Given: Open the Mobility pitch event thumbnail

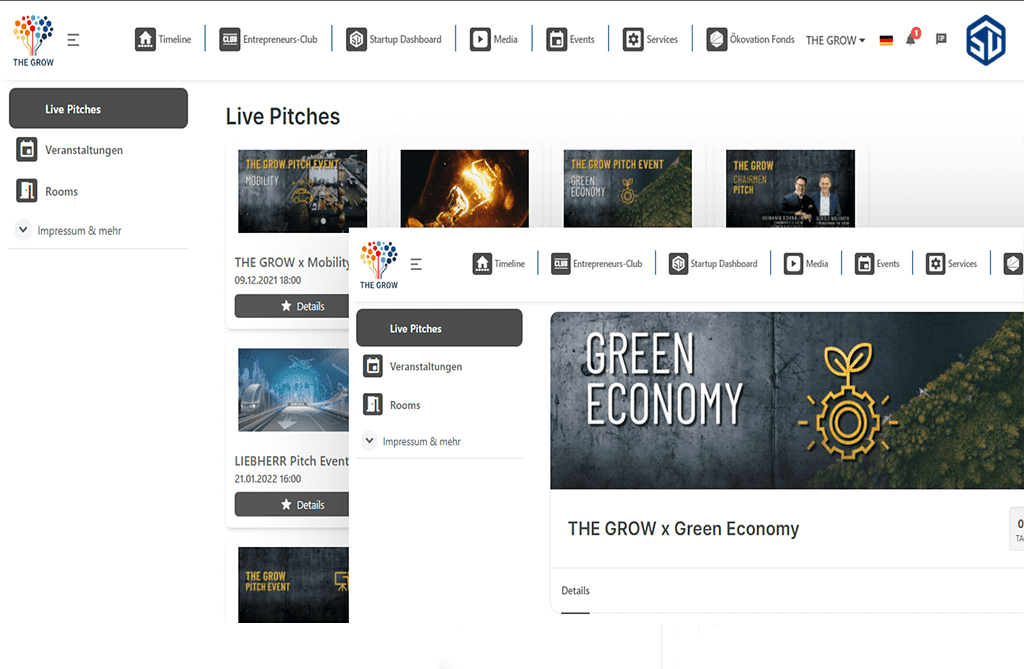Looking at the screenshot, I should tap(302, 191).
